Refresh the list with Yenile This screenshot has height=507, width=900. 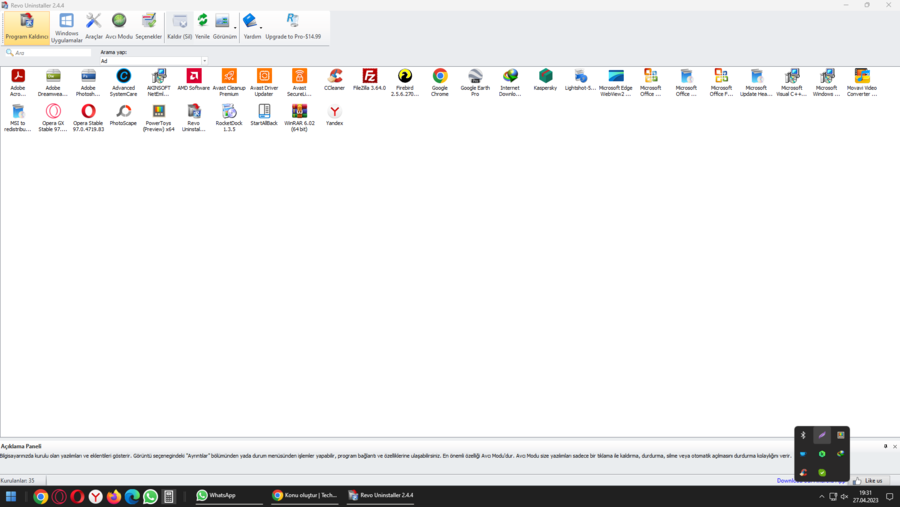click(202, 28)
